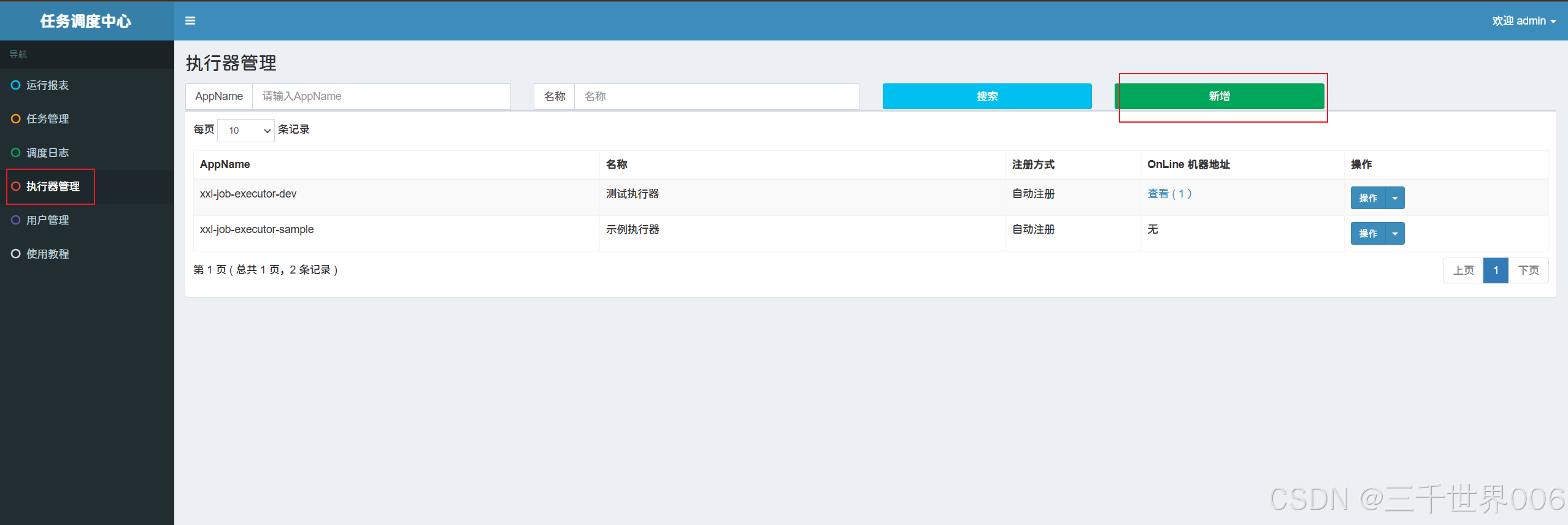Expand the action dropdown arrow for xxl-job-executor-sample
Image resolution: width=1568 pixels, height=525 pixels.
1395,234
